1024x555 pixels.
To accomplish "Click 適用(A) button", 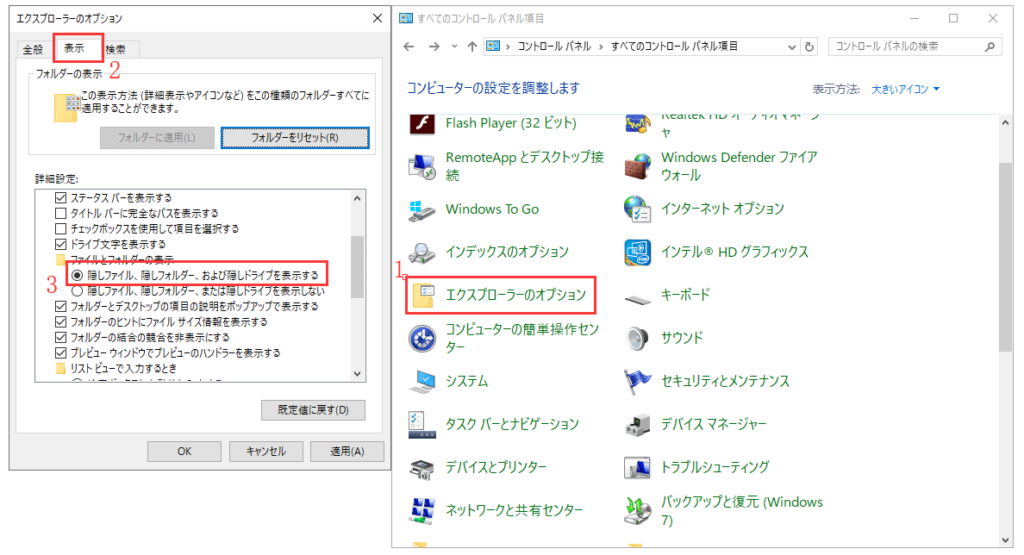I will 347,451.
